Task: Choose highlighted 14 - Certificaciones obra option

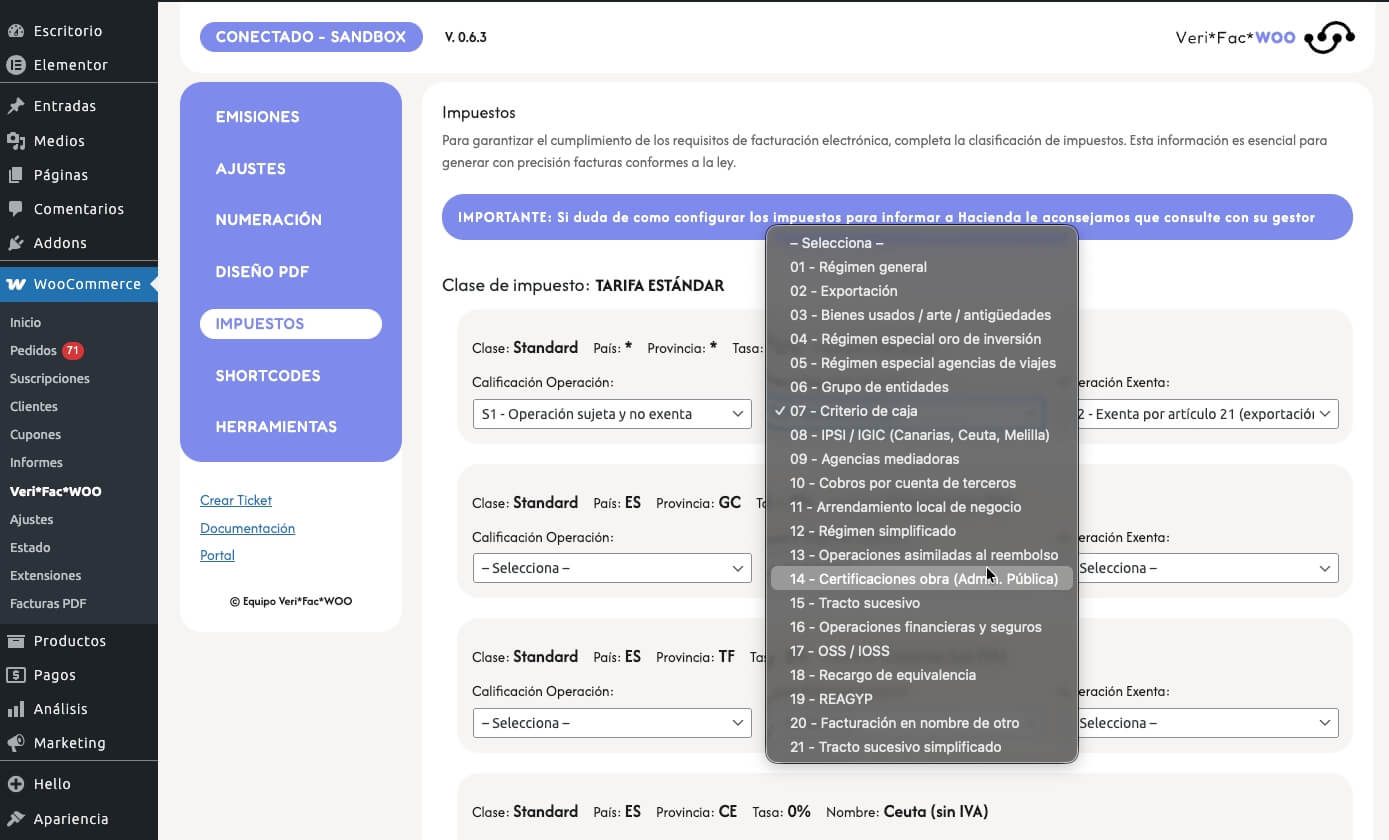Action: pyautogui.click(x=922, y=579)
